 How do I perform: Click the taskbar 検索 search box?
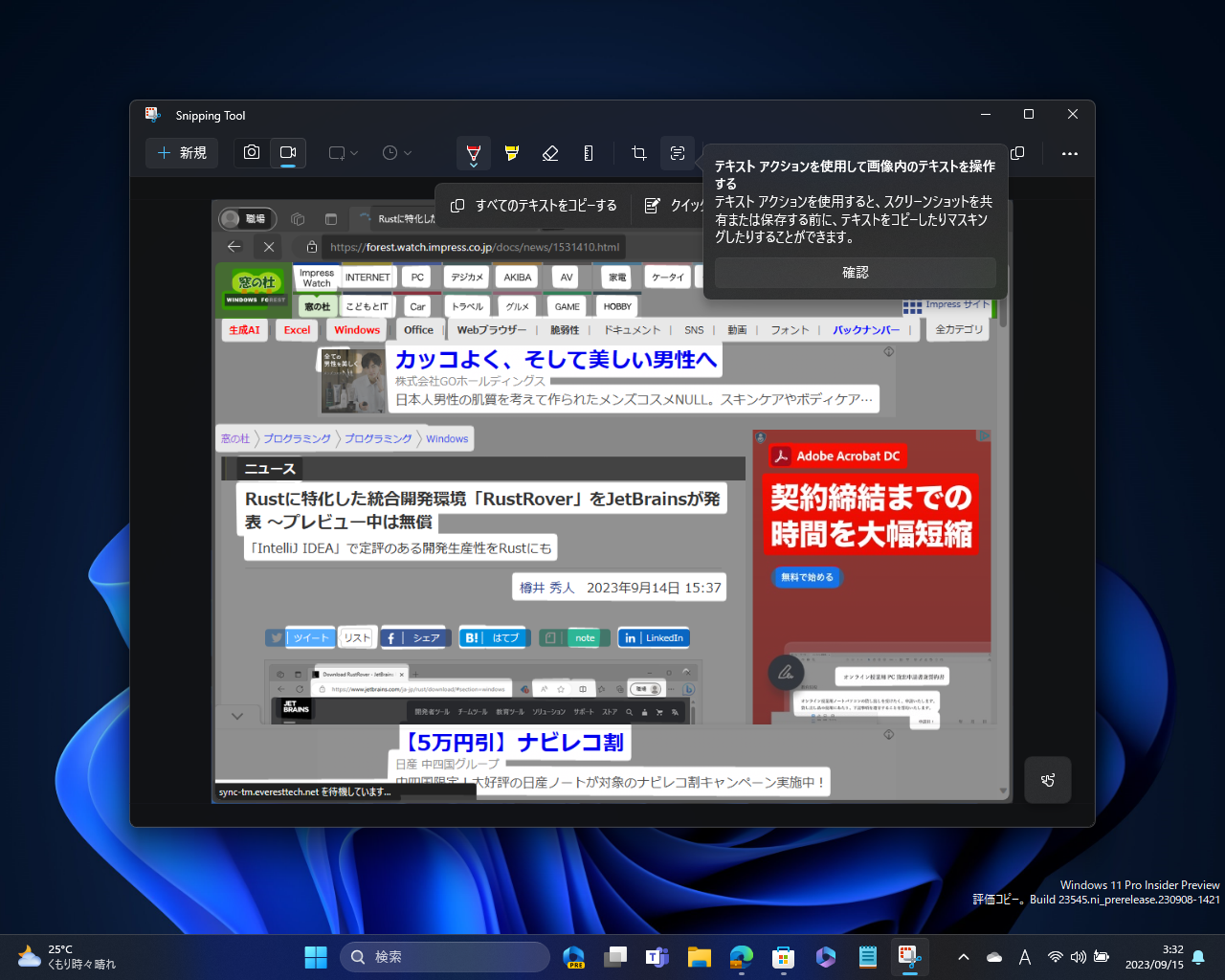[x=445, y=956]
